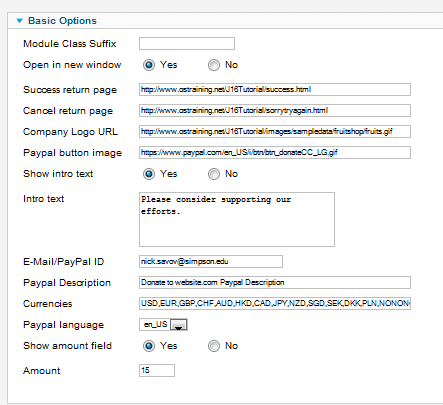The image size is (443, 405).
Task: Edit the Currencies list field
Action: click(275, 304)
